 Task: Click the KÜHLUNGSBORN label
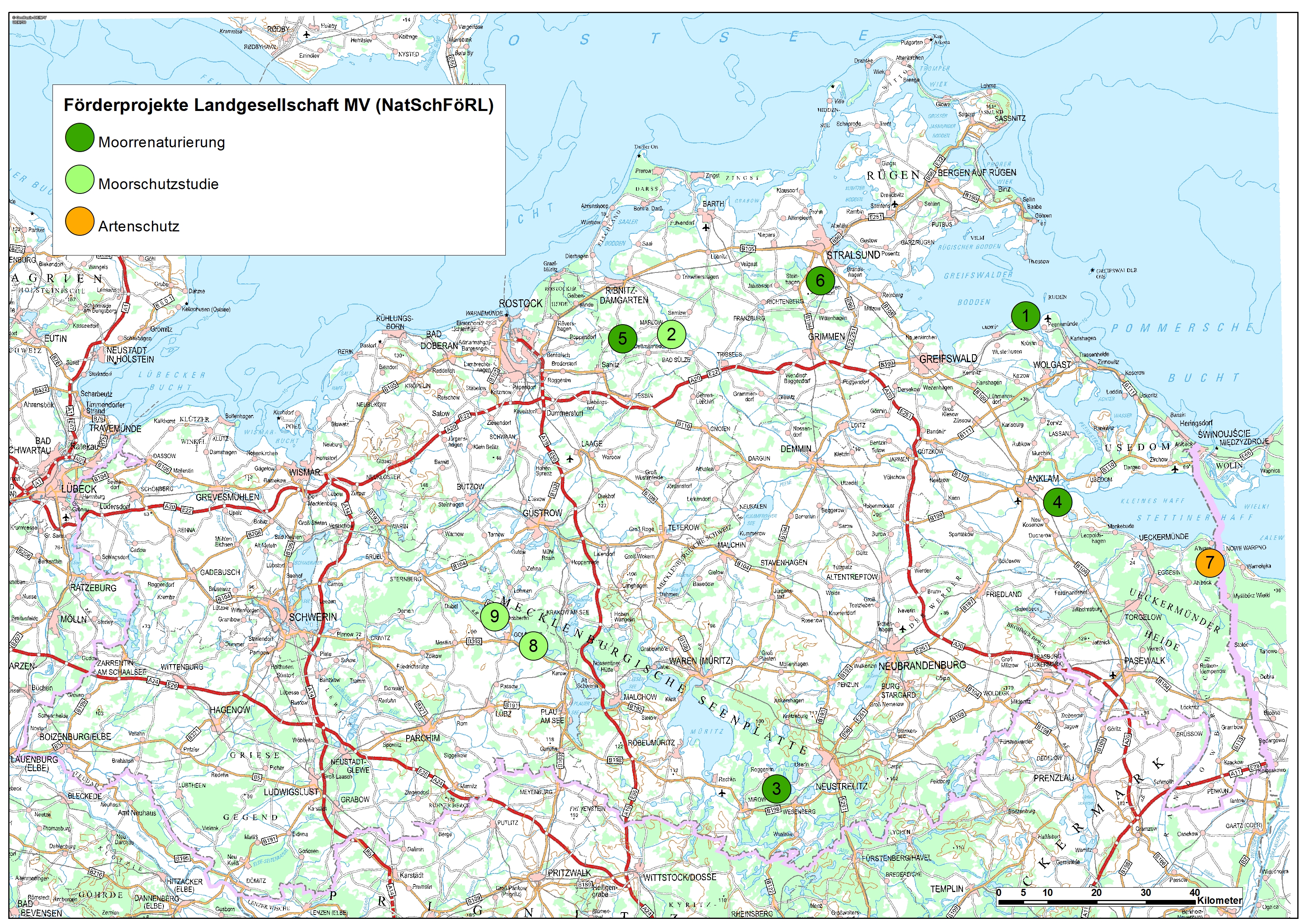pyautogui.click(x=395, y=323)
